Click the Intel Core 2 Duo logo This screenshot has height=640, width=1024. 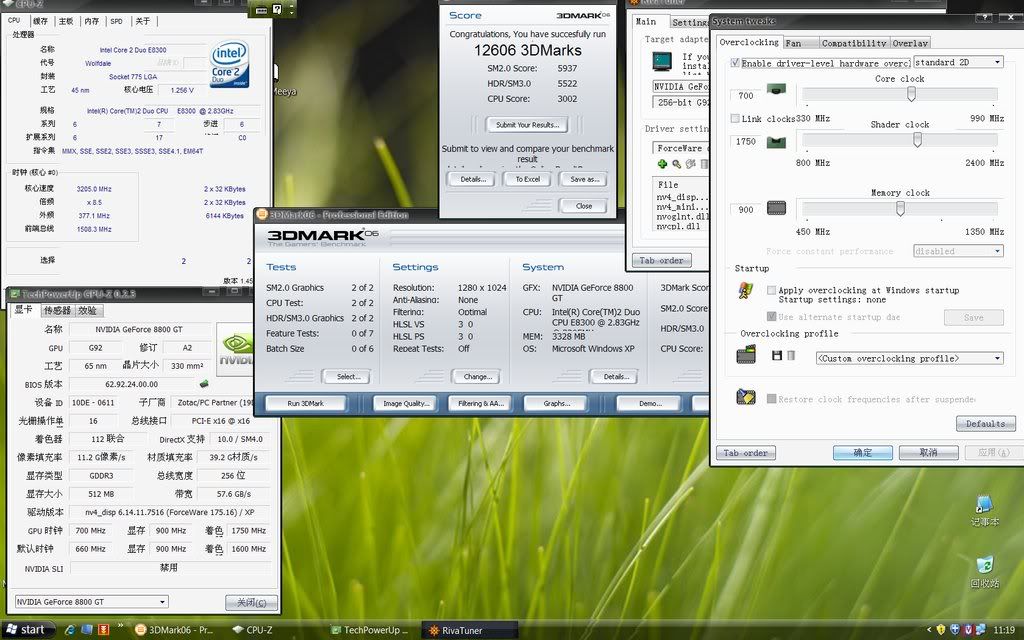[x=229, y=65]
